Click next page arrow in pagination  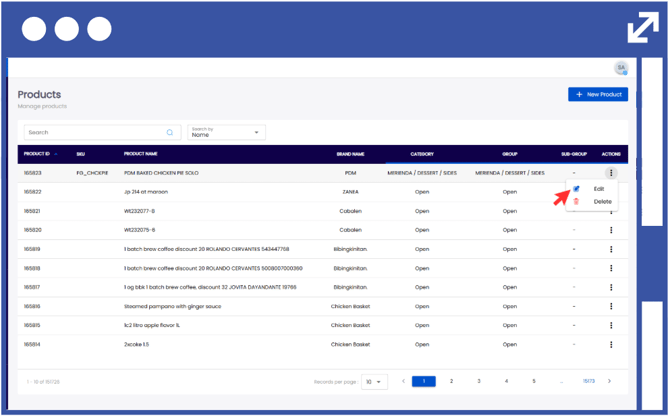coord(609,381)
